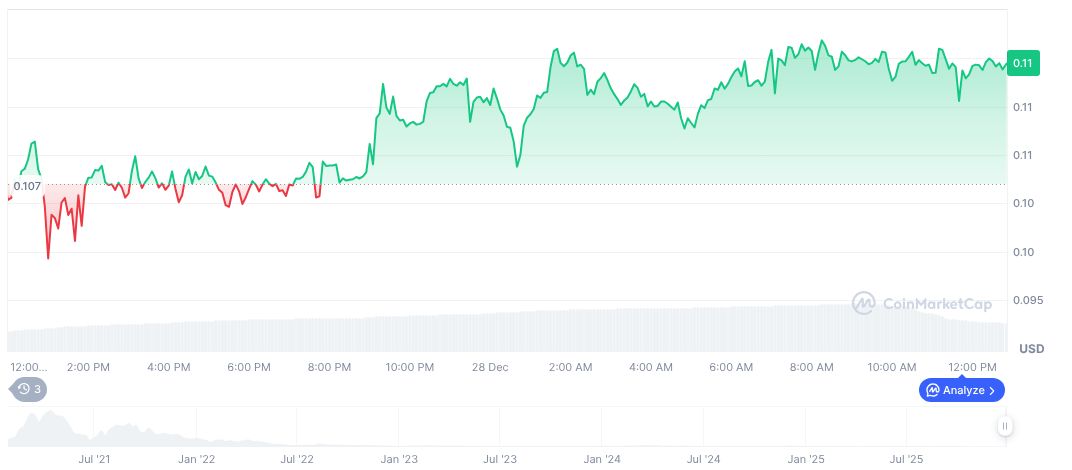Click the Analyze button
Viewport: 1072px width, 470px height.
coord(961,390)
